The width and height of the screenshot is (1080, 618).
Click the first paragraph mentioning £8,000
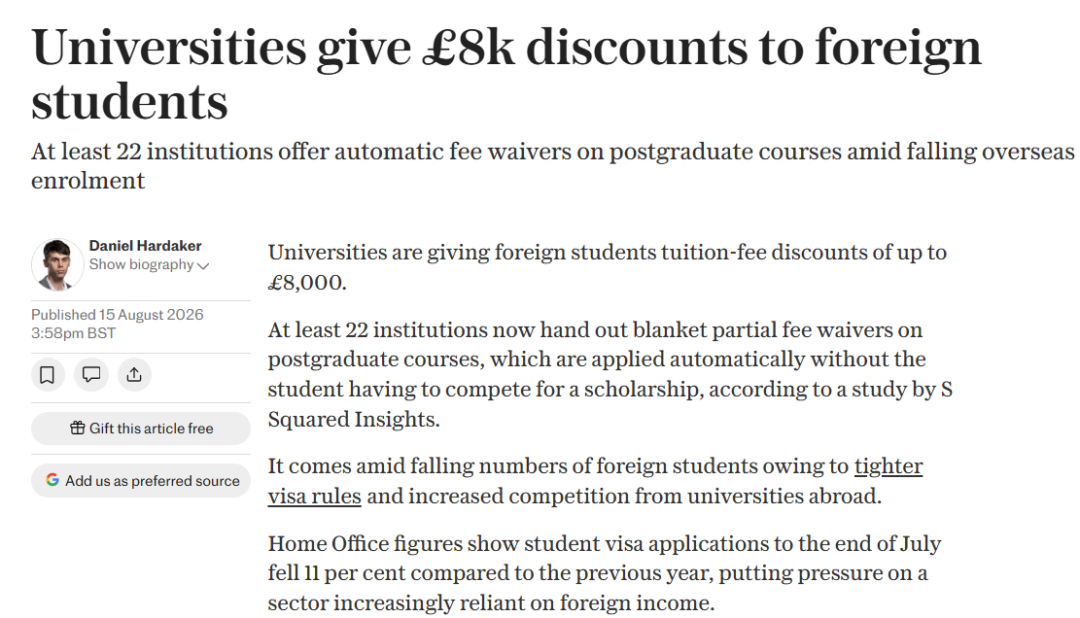tap(608, 267)
